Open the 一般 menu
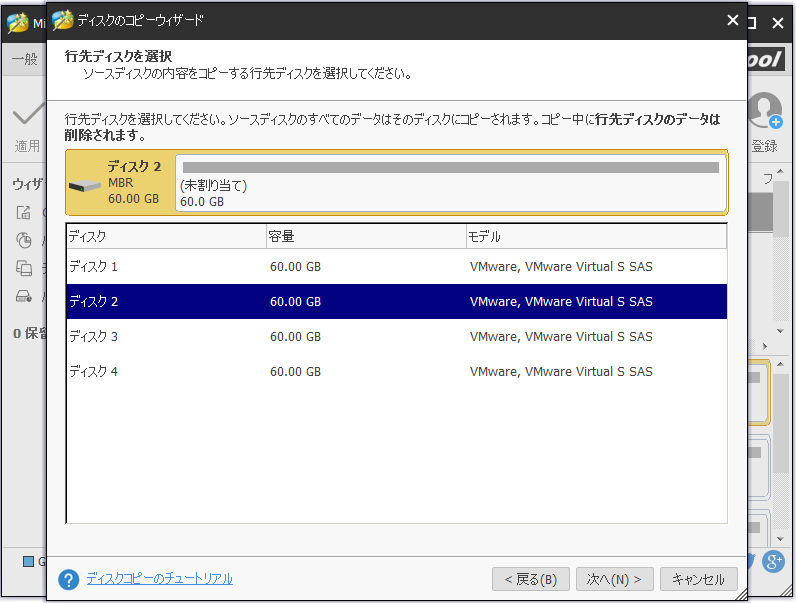Viewport: 796px width, 603px height. coord(24,59)
